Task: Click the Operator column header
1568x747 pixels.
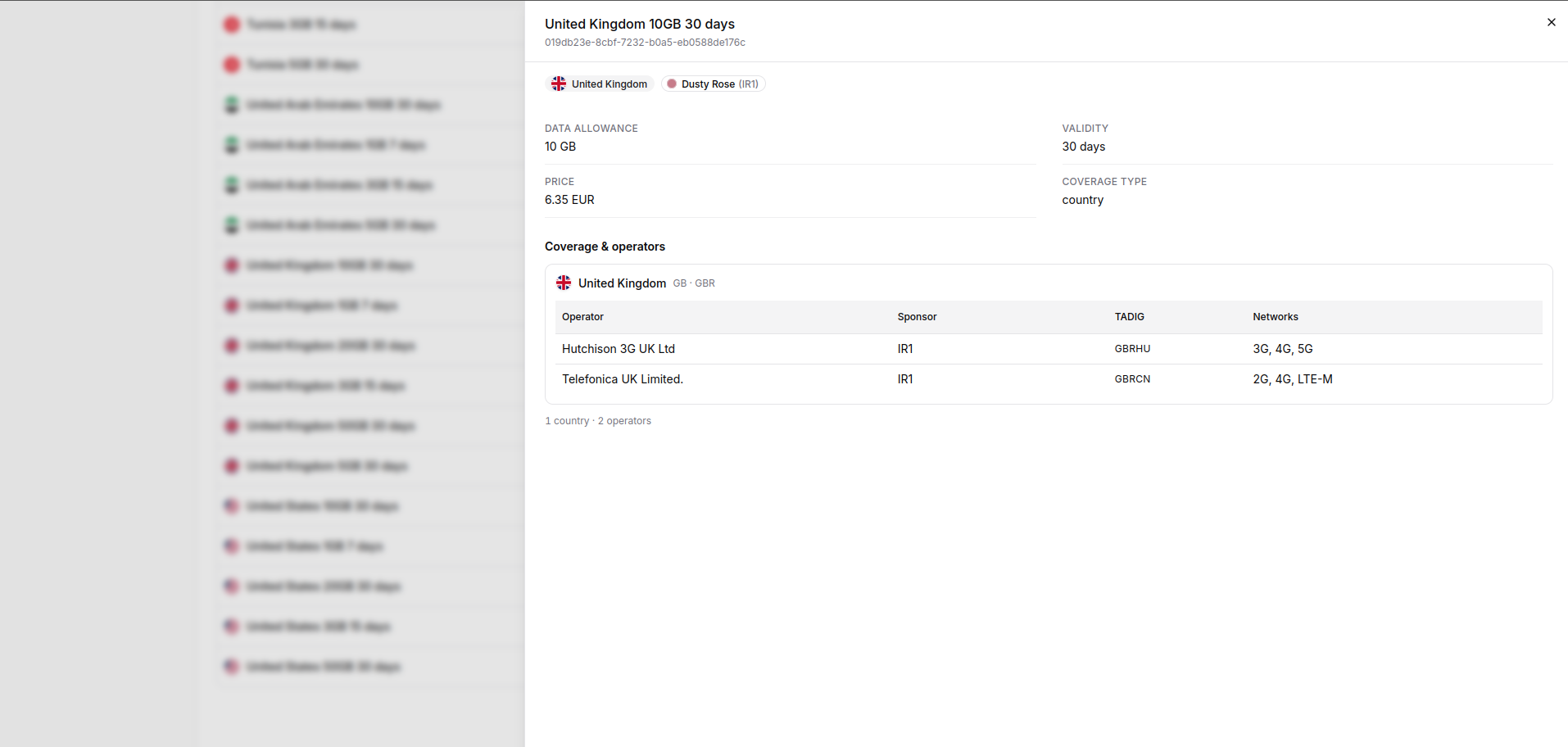Action: tap(582, 317)
